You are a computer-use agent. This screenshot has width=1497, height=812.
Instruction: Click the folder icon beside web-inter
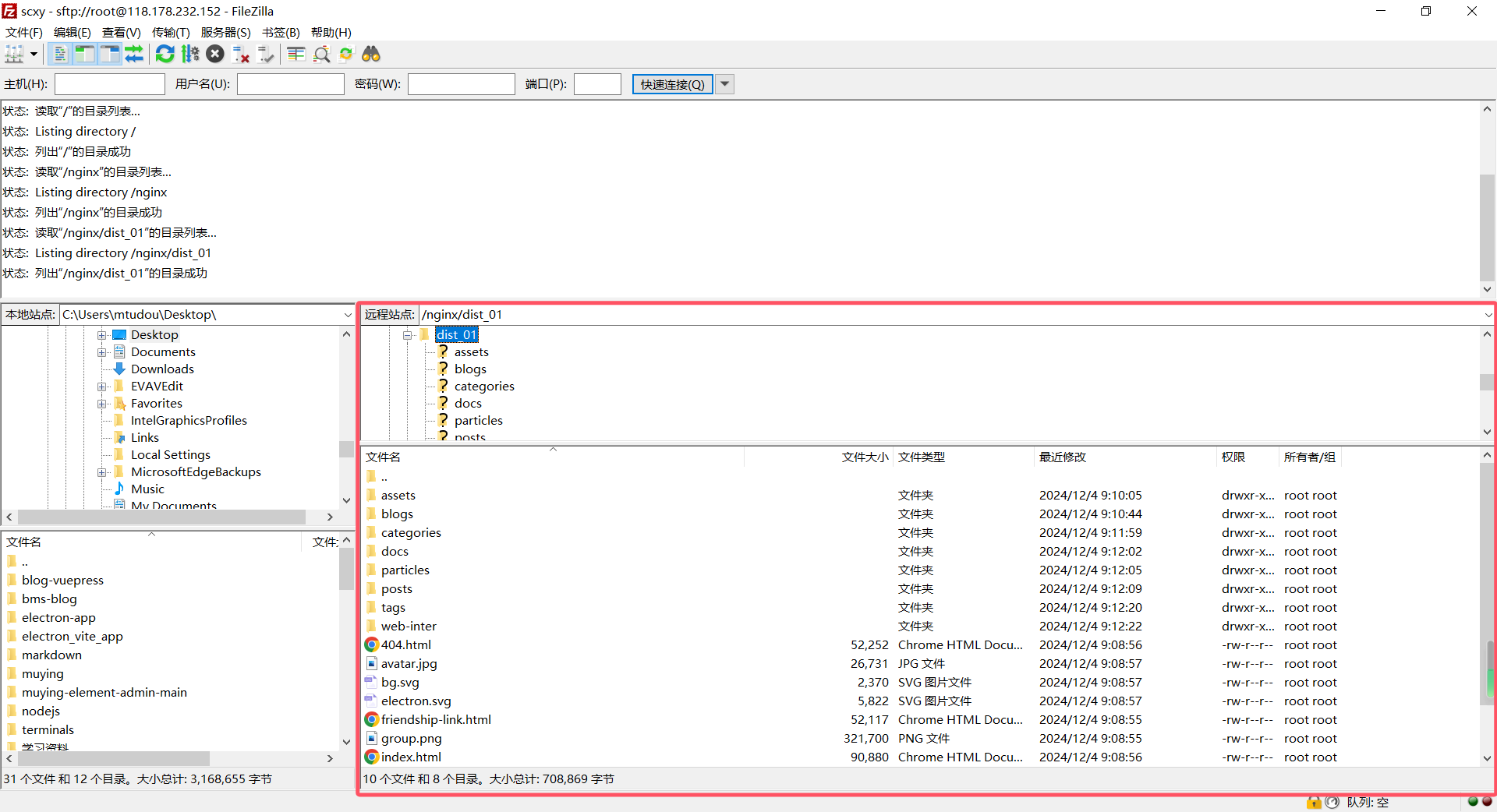[x=372, y=626]
